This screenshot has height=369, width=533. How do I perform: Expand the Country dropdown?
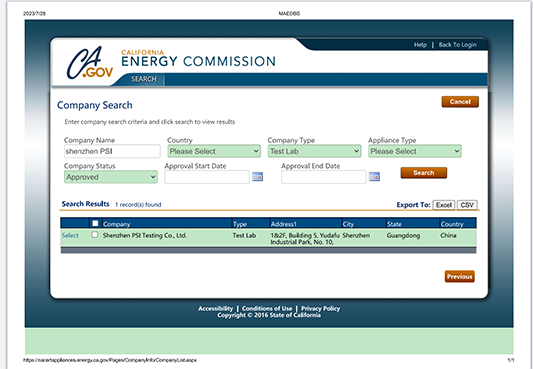point(214,151)
